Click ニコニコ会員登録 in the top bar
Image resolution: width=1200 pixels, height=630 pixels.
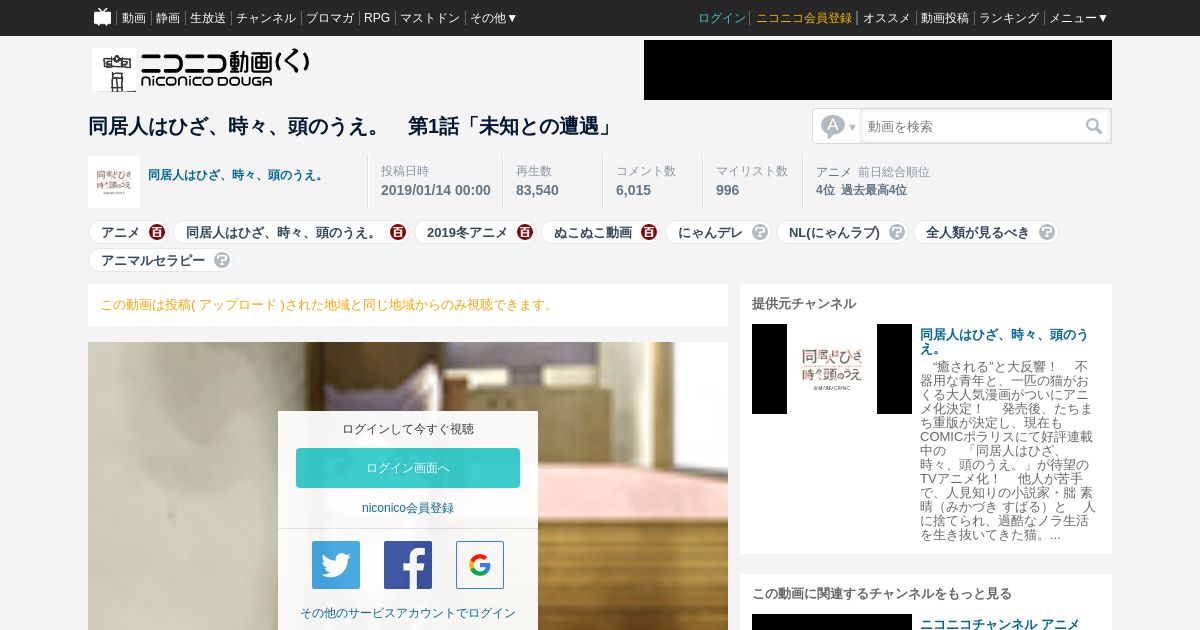804,18
